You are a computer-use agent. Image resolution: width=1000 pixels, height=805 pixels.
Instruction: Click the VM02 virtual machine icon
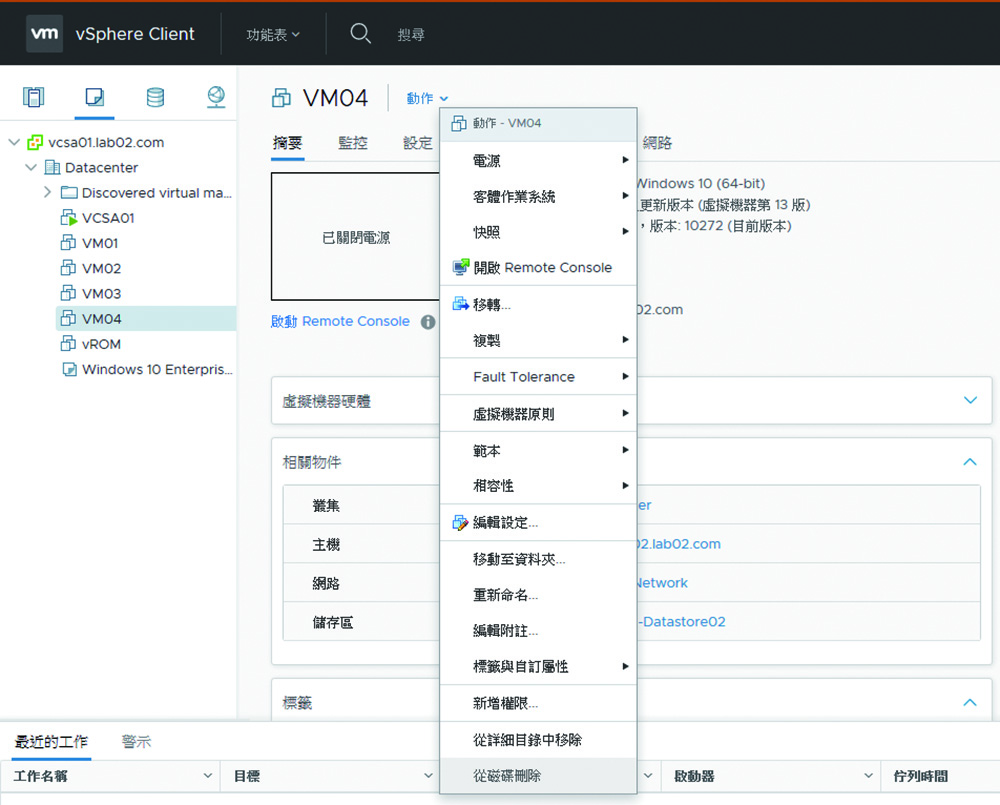[x=68, y=268]
